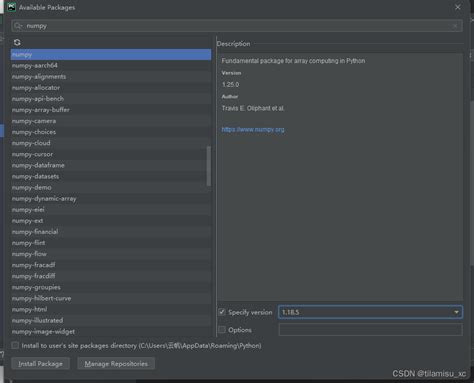
Task: Open the version dropdown arrow
Action: click(x=456, y=312)
